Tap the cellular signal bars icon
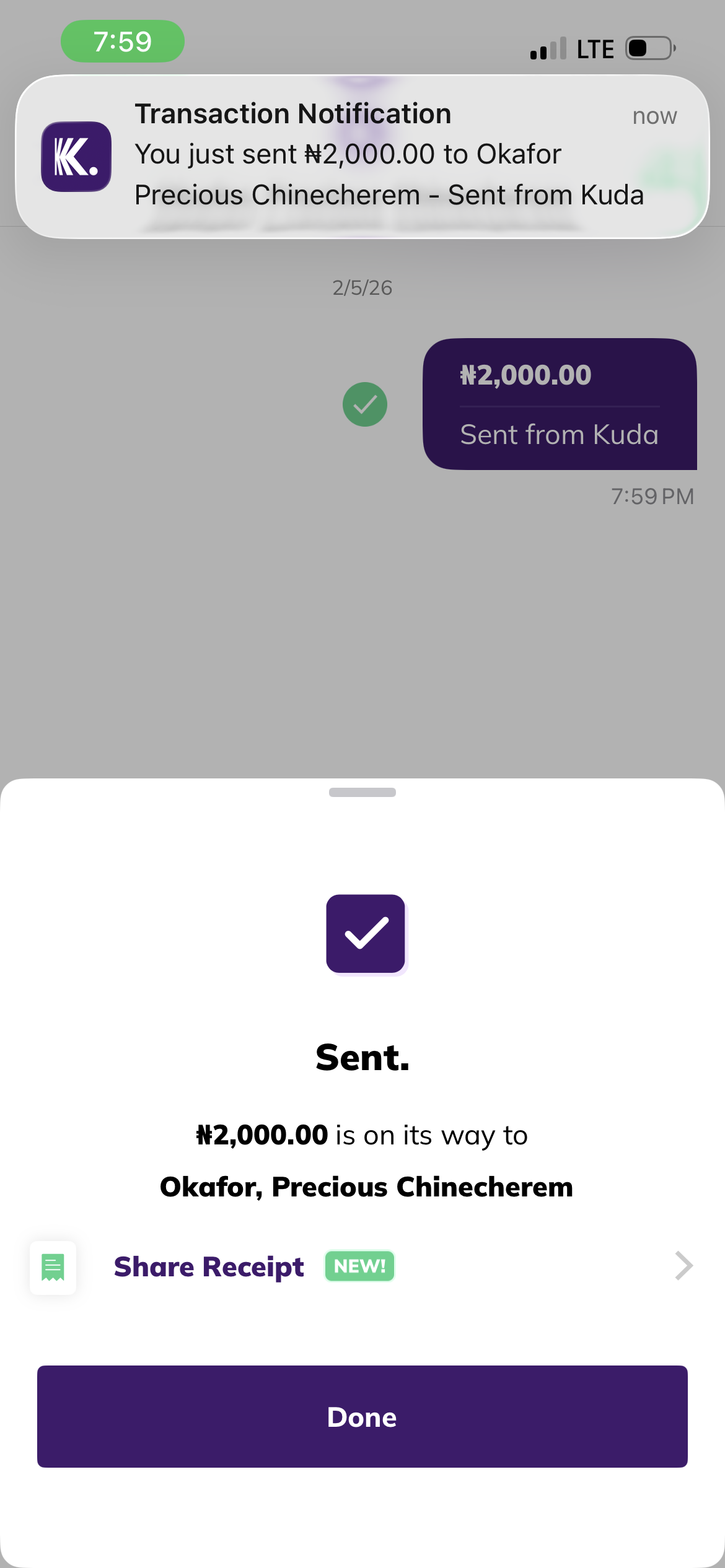This screenshot has height=1568, width=725. tap(548, 49)
